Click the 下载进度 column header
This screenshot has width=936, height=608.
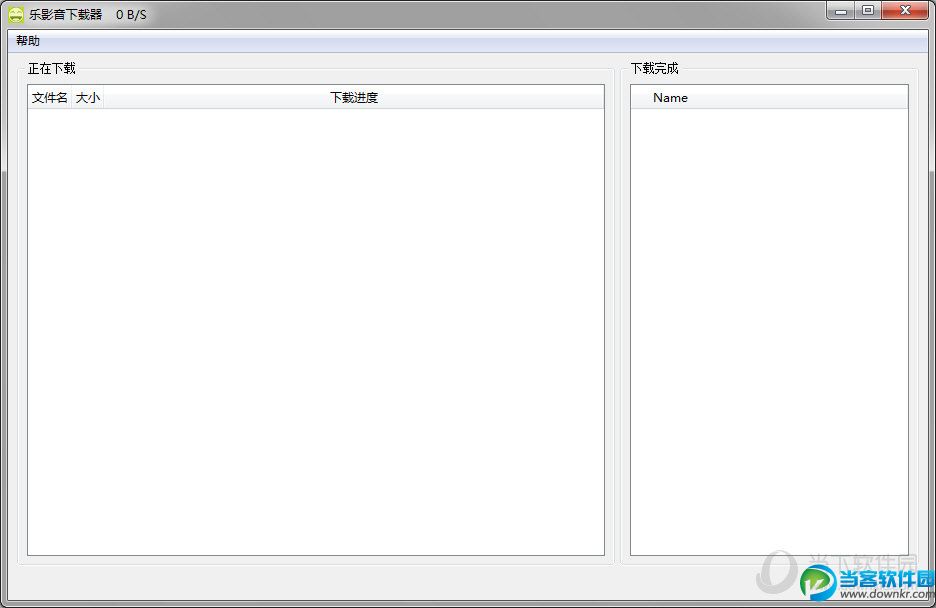coord(354,97)
